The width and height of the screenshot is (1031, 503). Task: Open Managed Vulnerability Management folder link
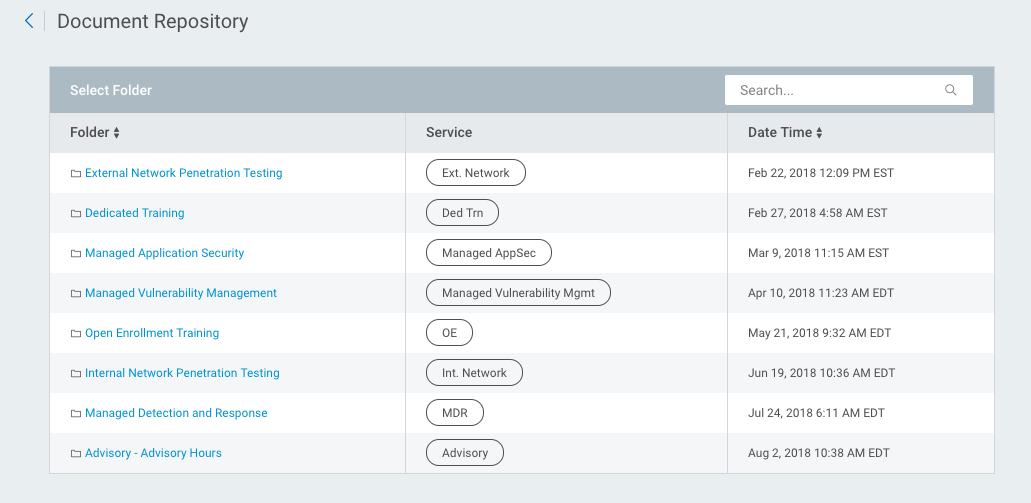click(180, 293)
